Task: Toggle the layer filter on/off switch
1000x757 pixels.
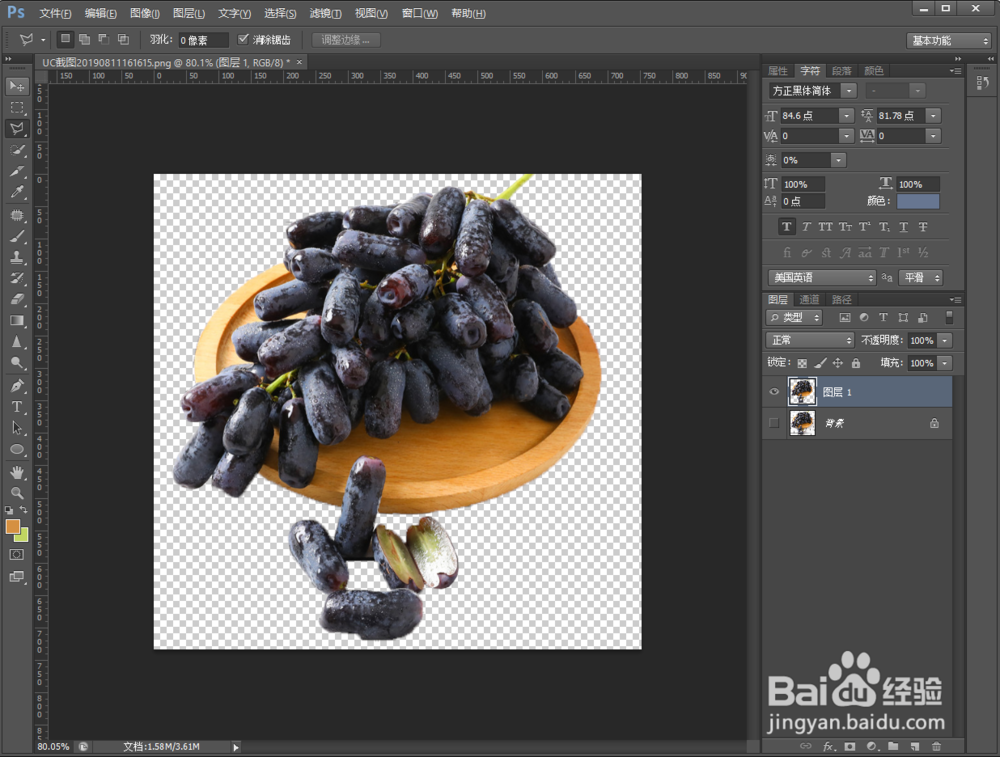Action: [x=949, y=317]
